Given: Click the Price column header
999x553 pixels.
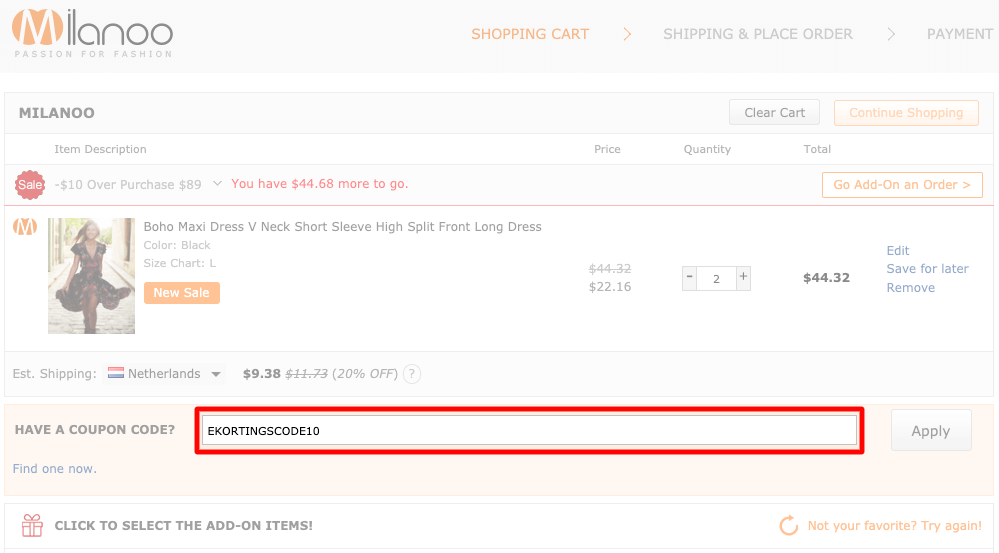Looking at the screenshot, I should [607, 149].
